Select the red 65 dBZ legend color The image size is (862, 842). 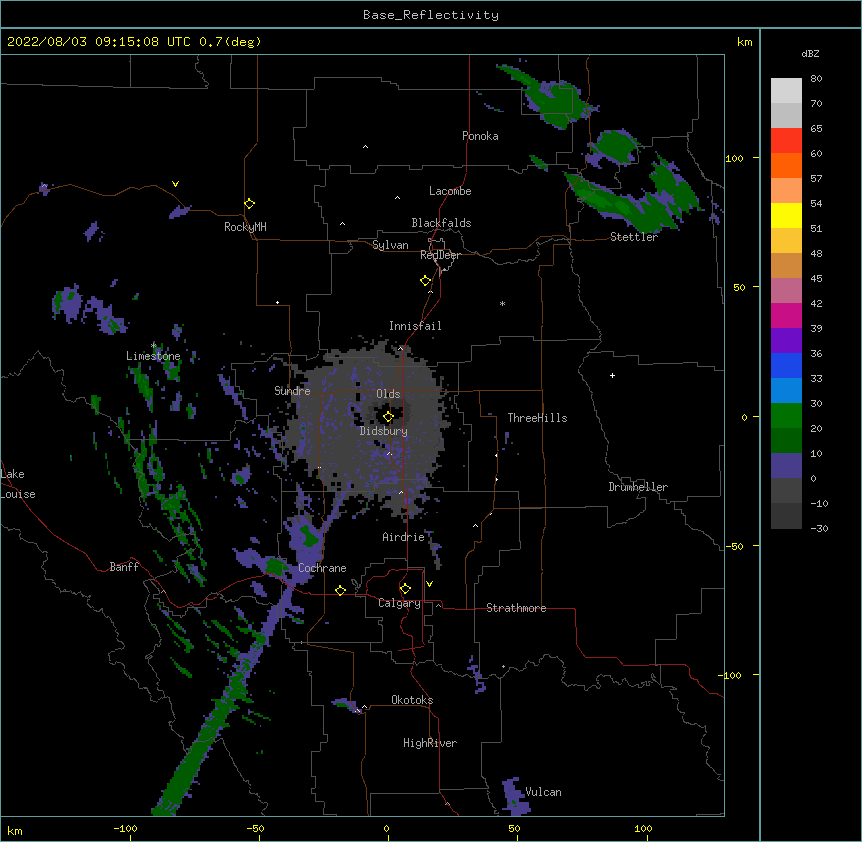pos(786,141)
